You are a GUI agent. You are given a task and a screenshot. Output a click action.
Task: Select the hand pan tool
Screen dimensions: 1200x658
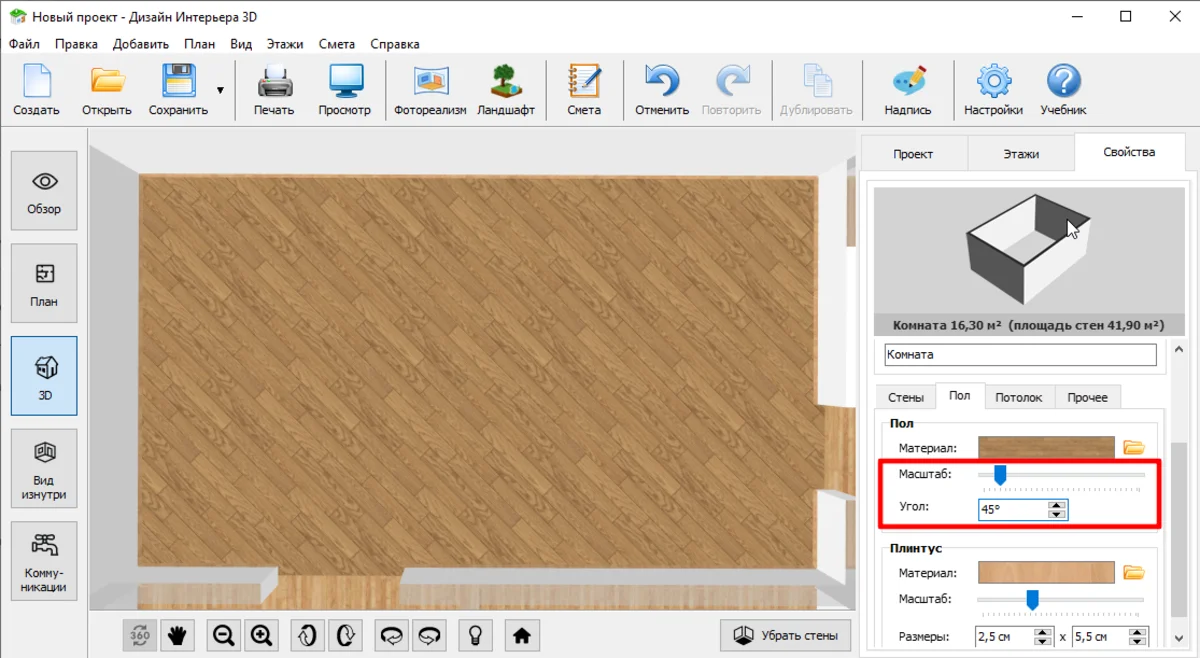(x=178, y=635)
